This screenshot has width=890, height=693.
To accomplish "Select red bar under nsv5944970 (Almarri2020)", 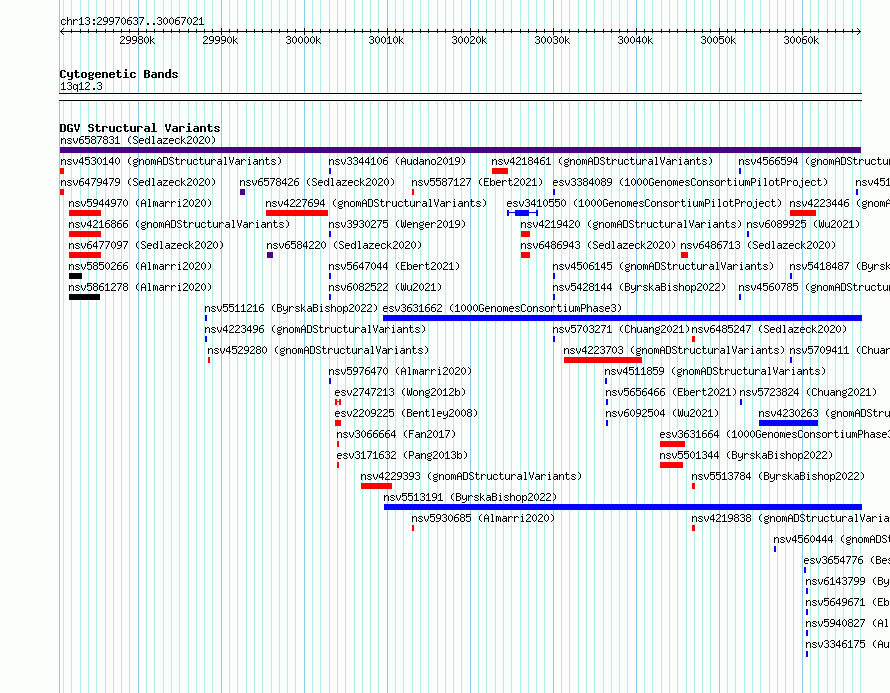I will (x=85, y=213).
